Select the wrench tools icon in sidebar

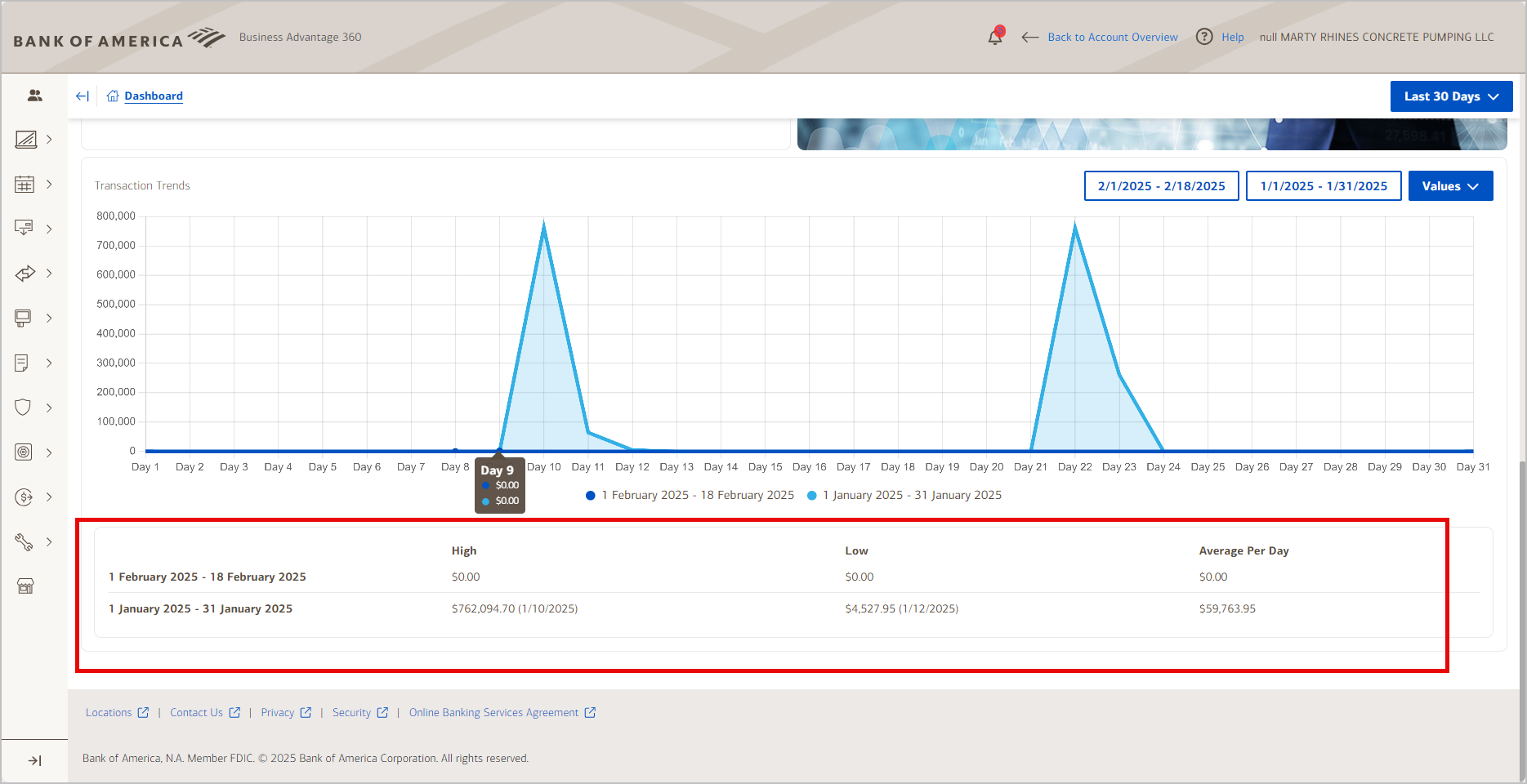coord(24,541)
